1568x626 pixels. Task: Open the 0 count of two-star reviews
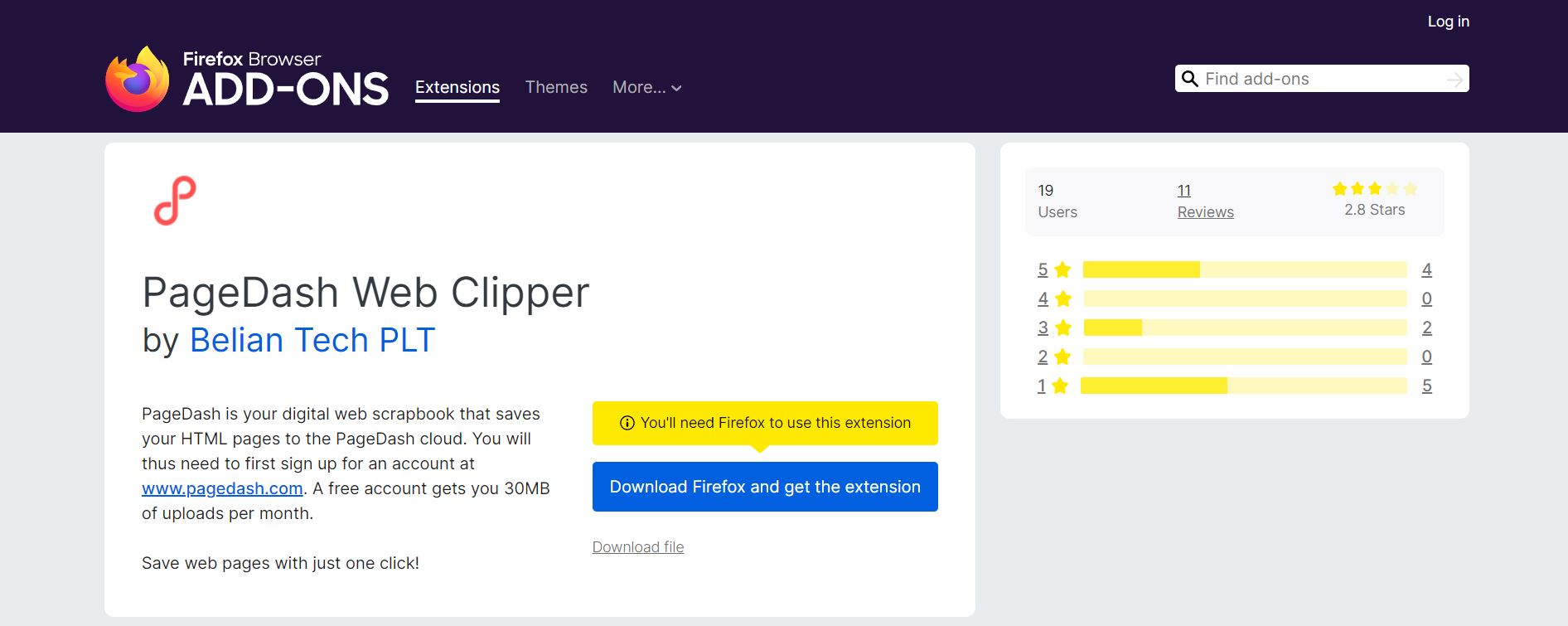click(x=1427, y=357)
